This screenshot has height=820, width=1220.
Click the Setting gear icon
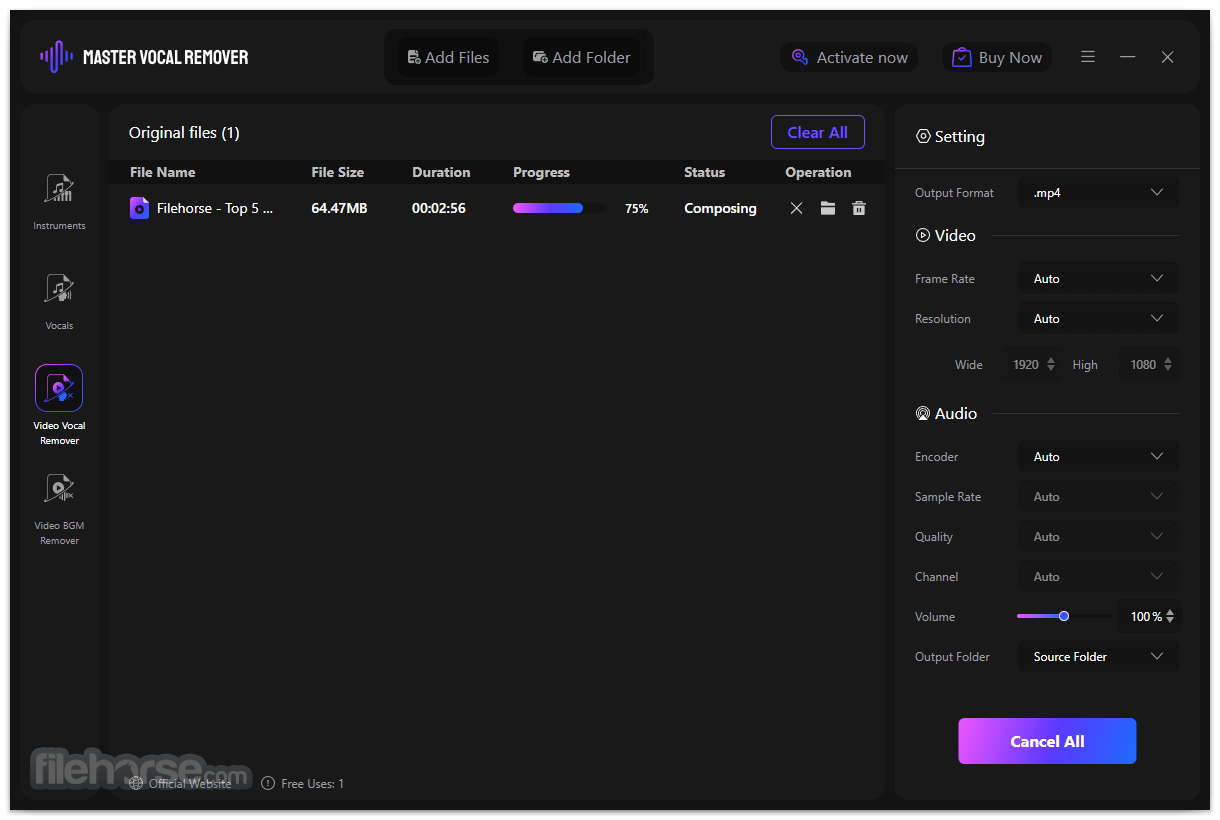pyautogui.click(x=923, y=137)
